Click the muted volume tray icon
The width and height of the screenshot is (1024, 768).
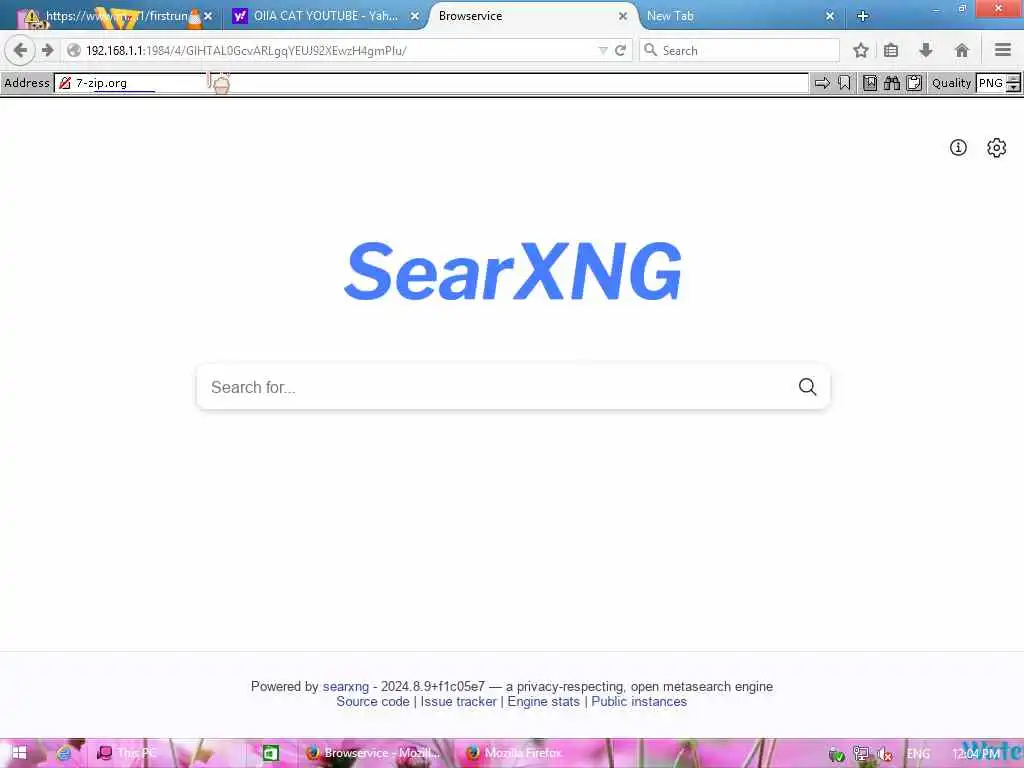(x=885, y=754)
